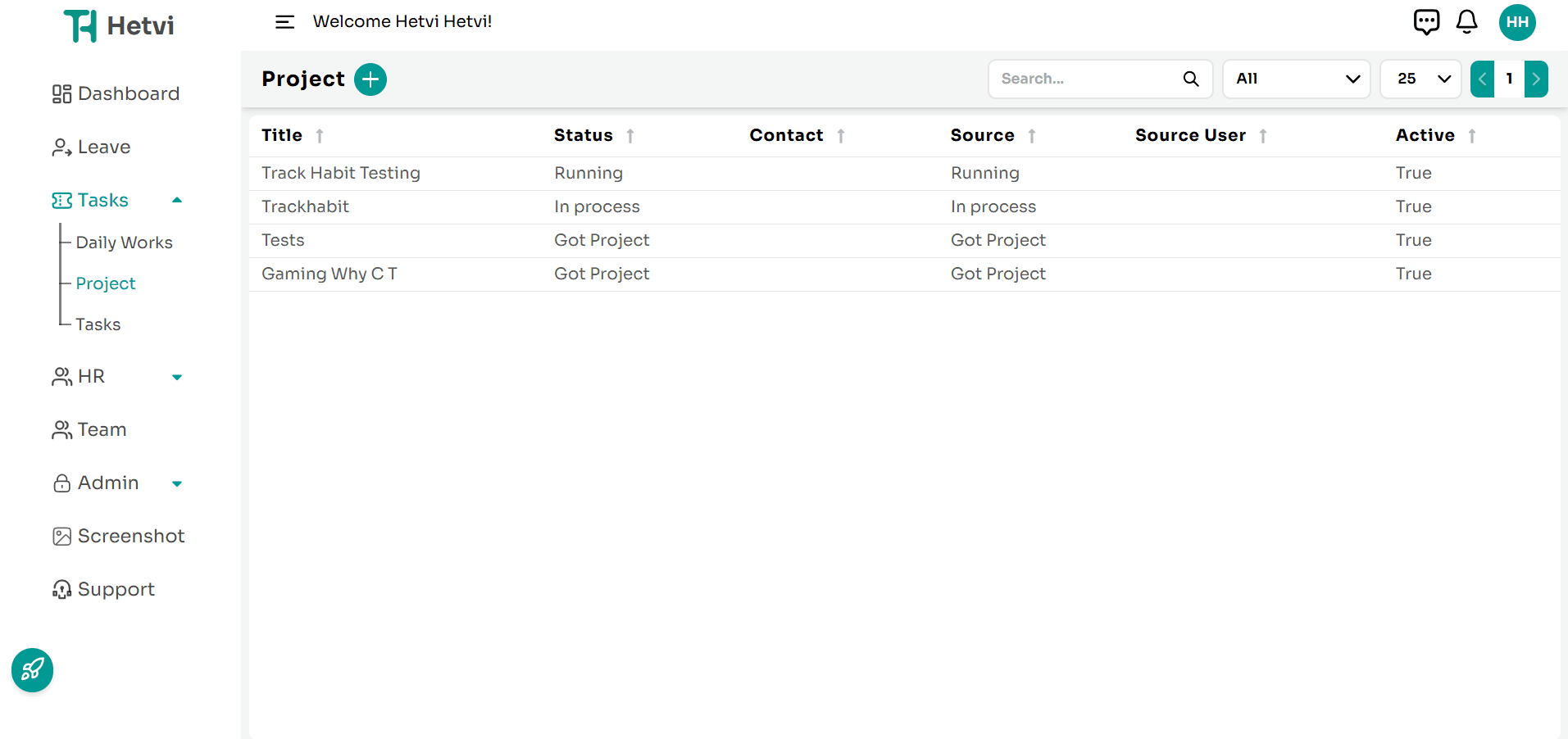Toggle the hamburger sidebar menu icon
1568x739 pixels.
point(284,22)
